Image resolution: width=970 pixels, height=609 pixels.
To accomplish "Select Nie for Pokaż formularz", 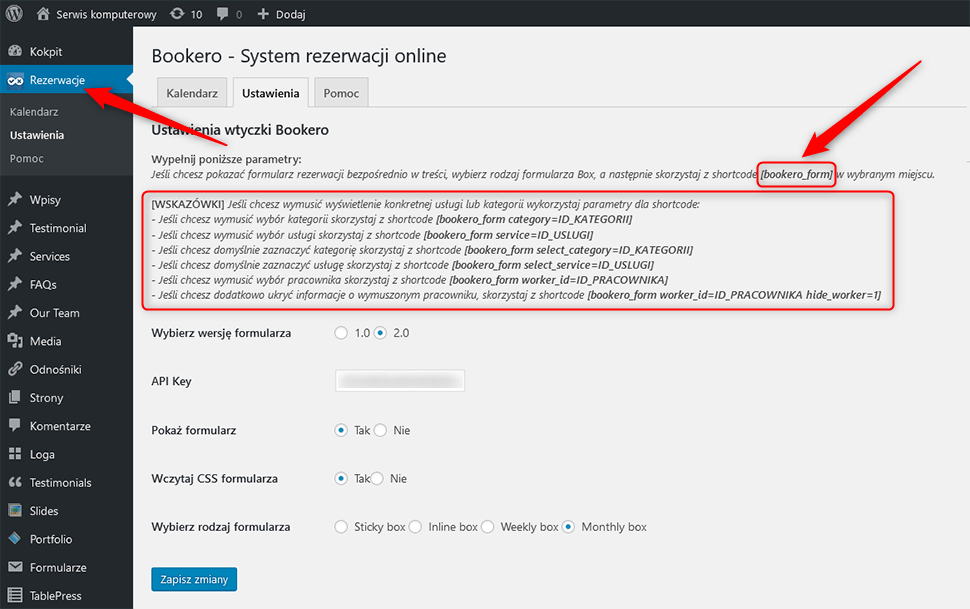I will click(x=380, y=430).
